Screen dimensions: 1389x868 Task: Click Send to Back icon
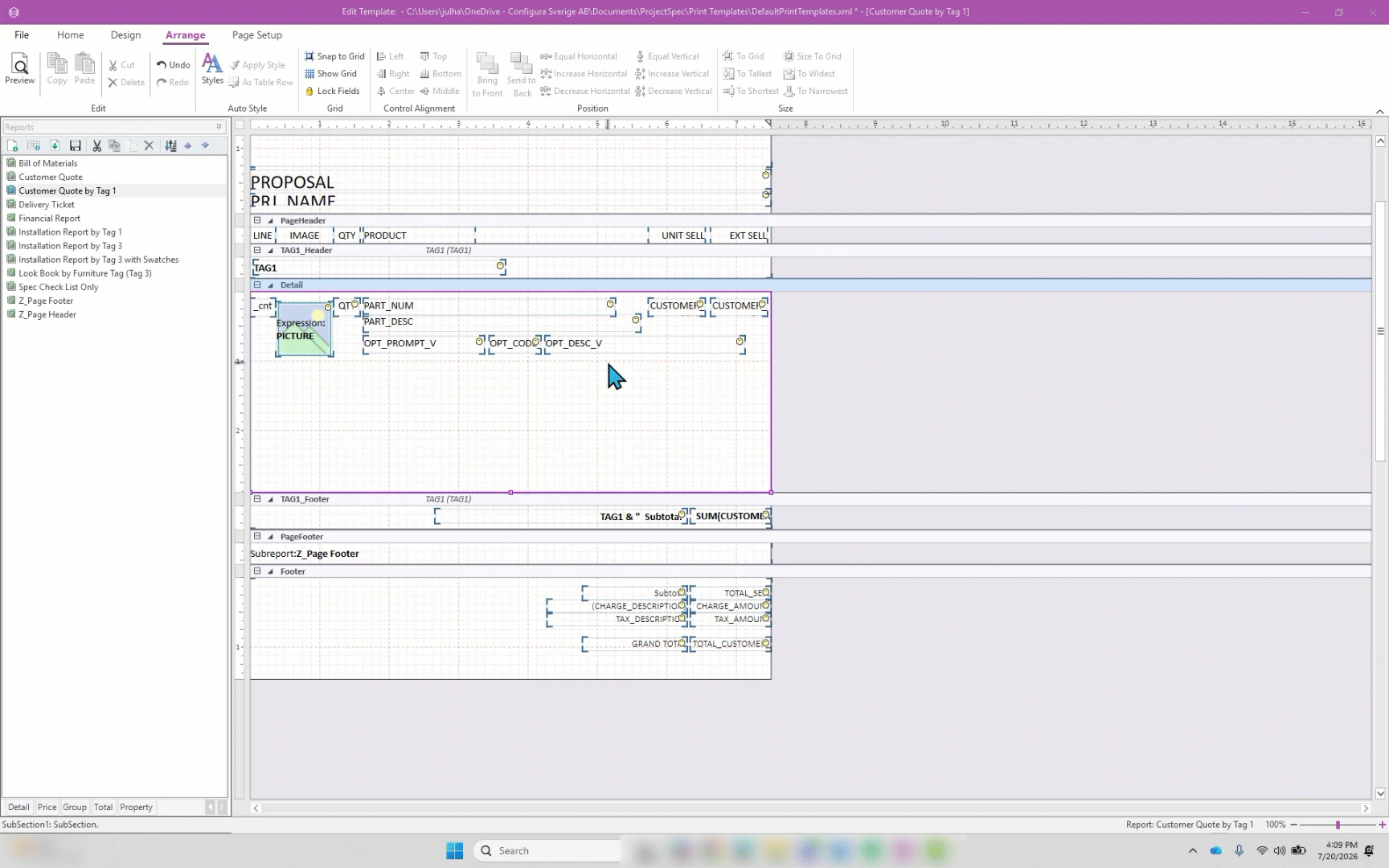522,75
